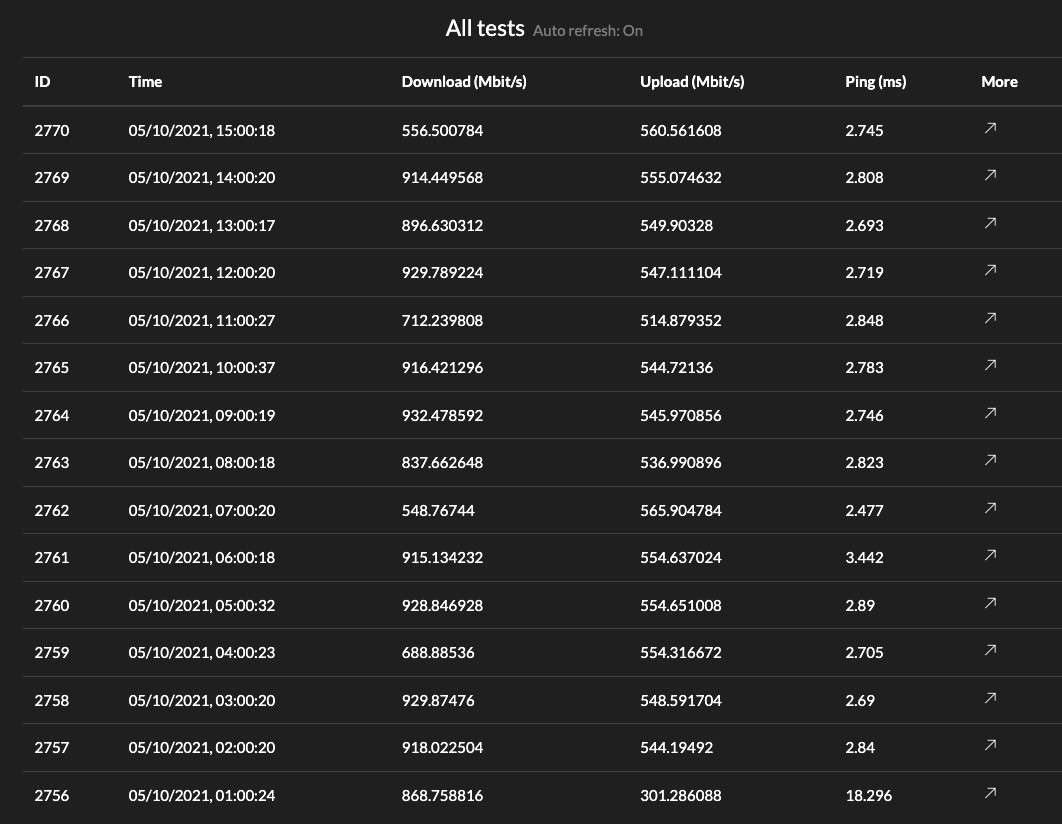Open more details arrow for test 2763
This screenshot has height=824, width=1062.
pyautogui.click(x=990, y=460)
